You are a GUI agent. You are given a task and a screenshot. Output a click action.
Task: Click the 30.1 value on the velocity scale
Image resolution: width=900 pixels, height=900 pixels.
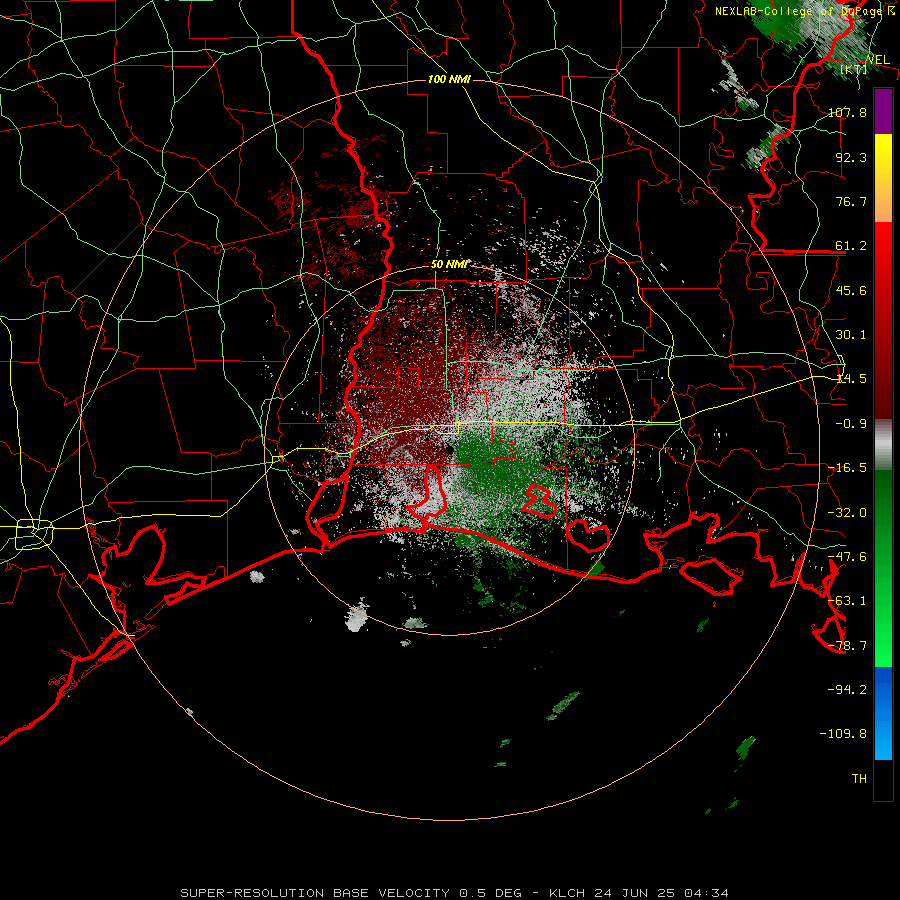coord(851,335)
